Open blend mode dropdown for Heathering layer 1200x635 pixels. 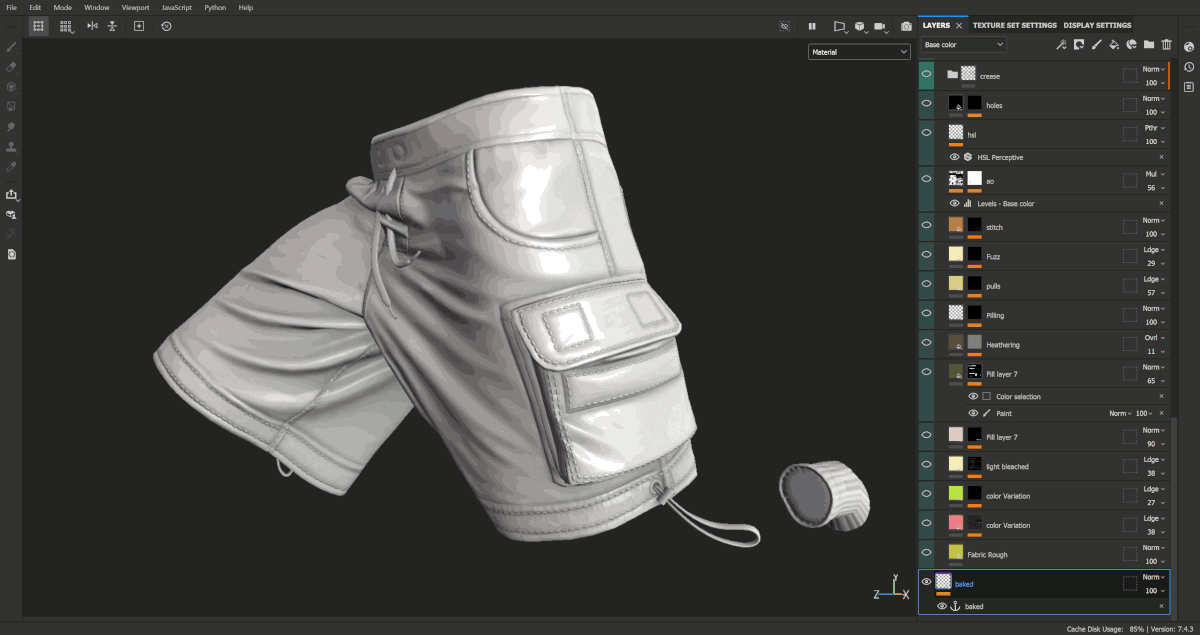point(1153,338)
